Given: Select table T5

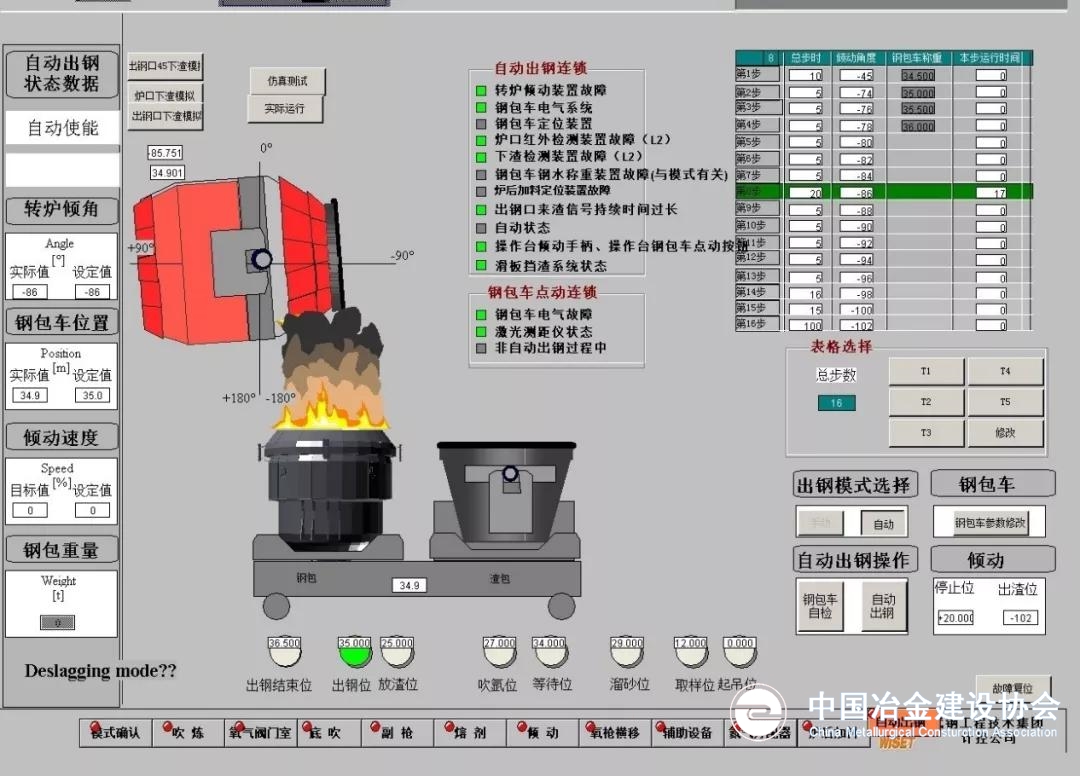Looking at the screenshot, I should click(x=1005, y=402).
